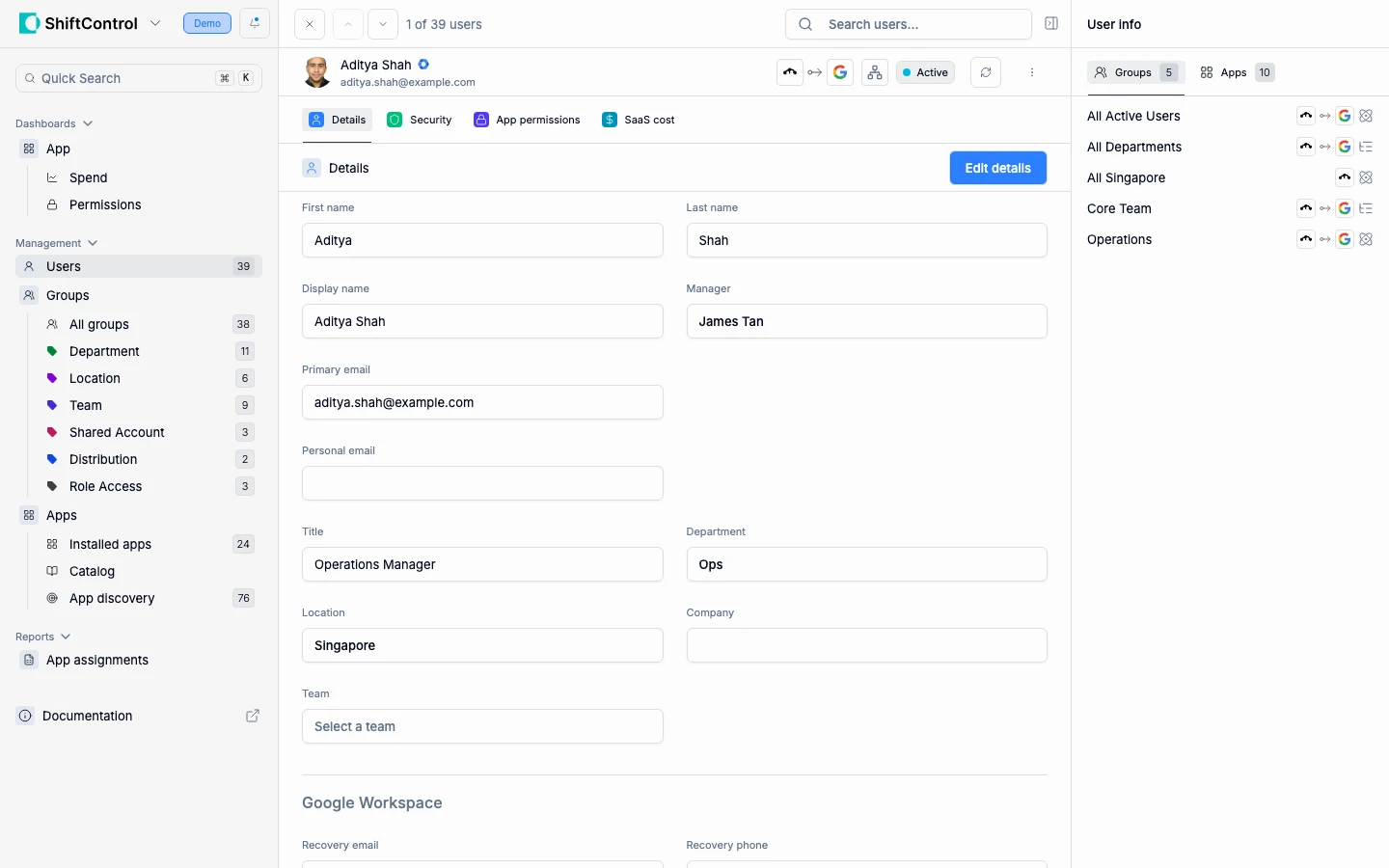The width and height of the screenshot is (1389, 868).
Task: Click the Google icon in the user header
Action: [x=840, y=72]
